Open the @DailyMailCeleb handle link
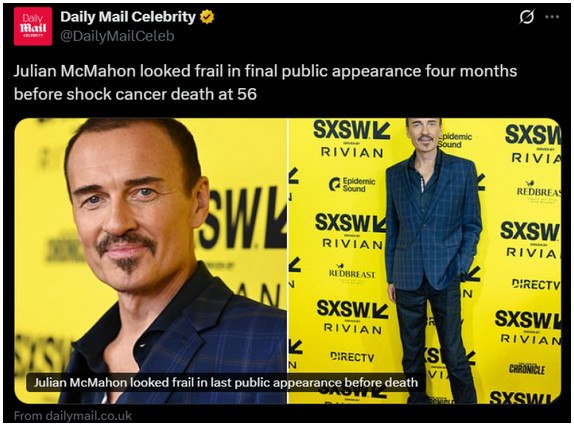Viewport: 574px width, 427px height. tap(117, 36)
